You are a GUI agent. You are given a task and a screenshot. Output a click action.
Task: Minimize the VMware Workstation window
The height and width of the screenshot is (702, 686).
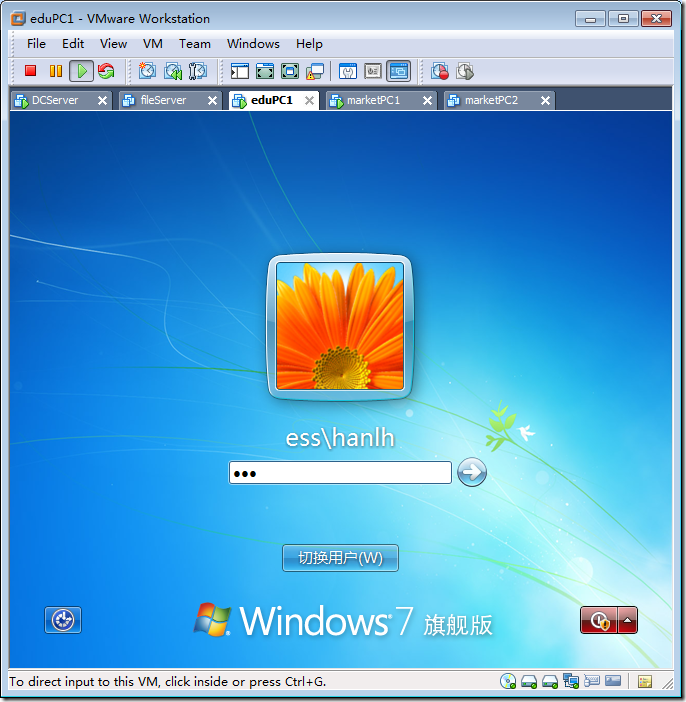(590, 19)
